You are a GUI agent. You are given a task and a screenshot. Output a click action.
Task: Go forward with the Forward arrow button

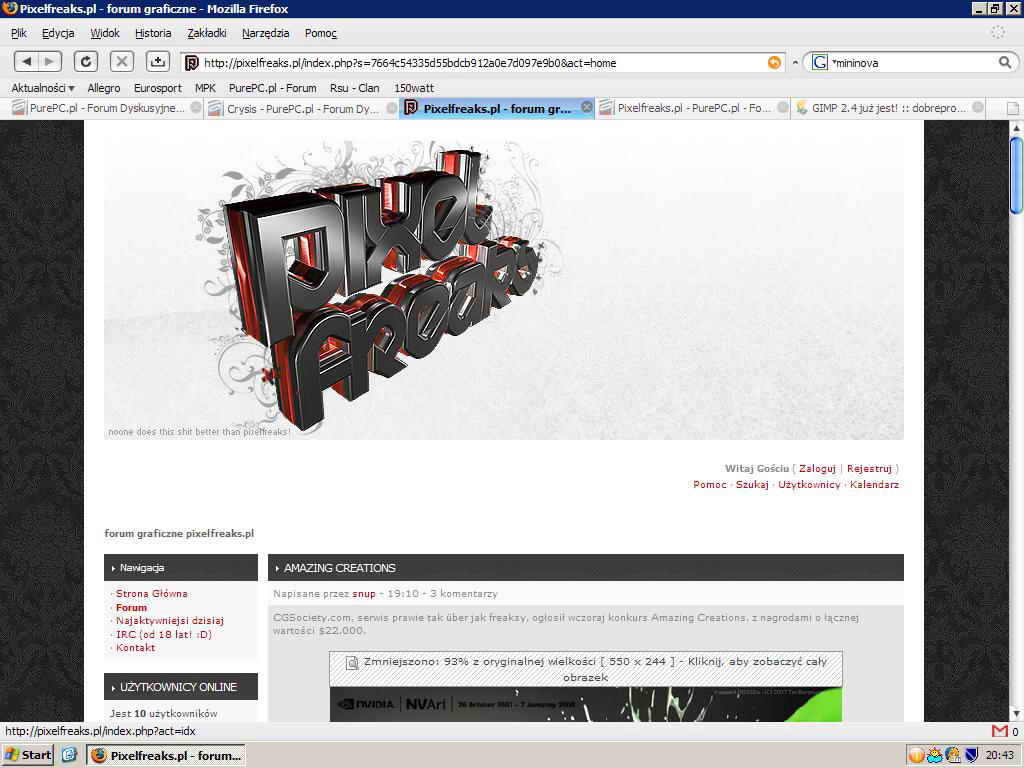pos(50,62)
